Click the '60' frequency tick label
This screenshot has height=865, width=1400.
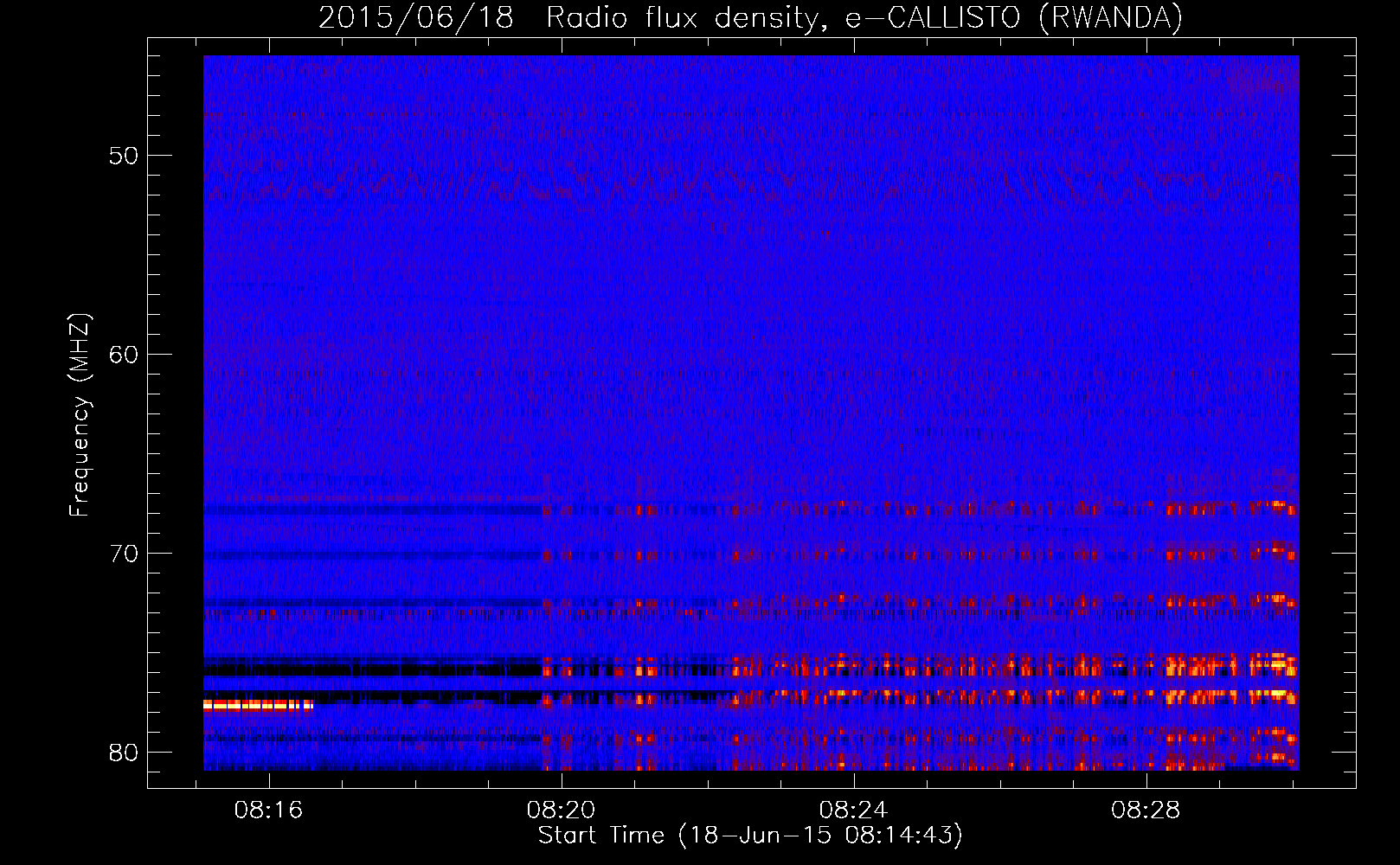[x=124, y=355]
